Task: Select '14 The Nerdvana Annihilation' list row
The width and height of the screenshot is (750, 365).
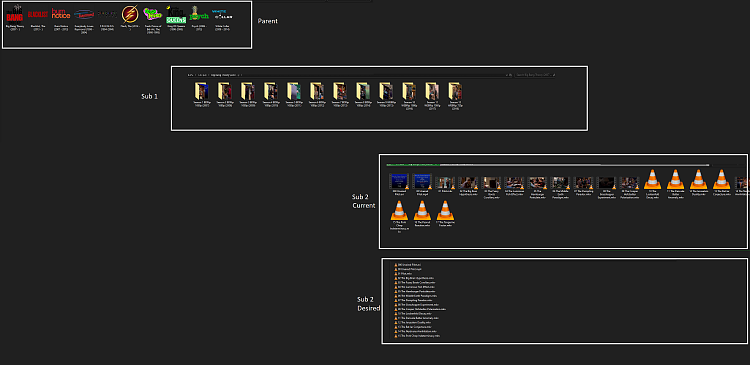Action: coord(415,332)
